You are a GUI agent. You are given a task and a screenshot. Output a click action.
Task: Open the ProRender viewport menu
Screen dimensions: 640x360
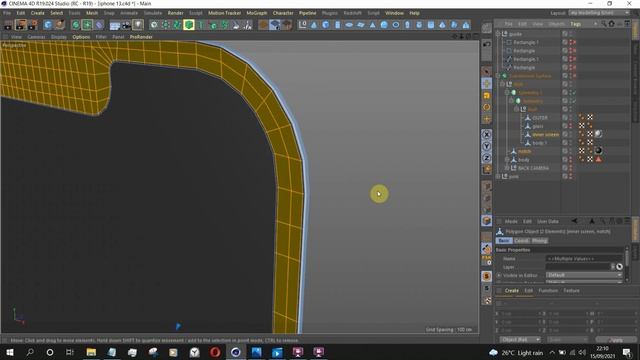point(141,37)
